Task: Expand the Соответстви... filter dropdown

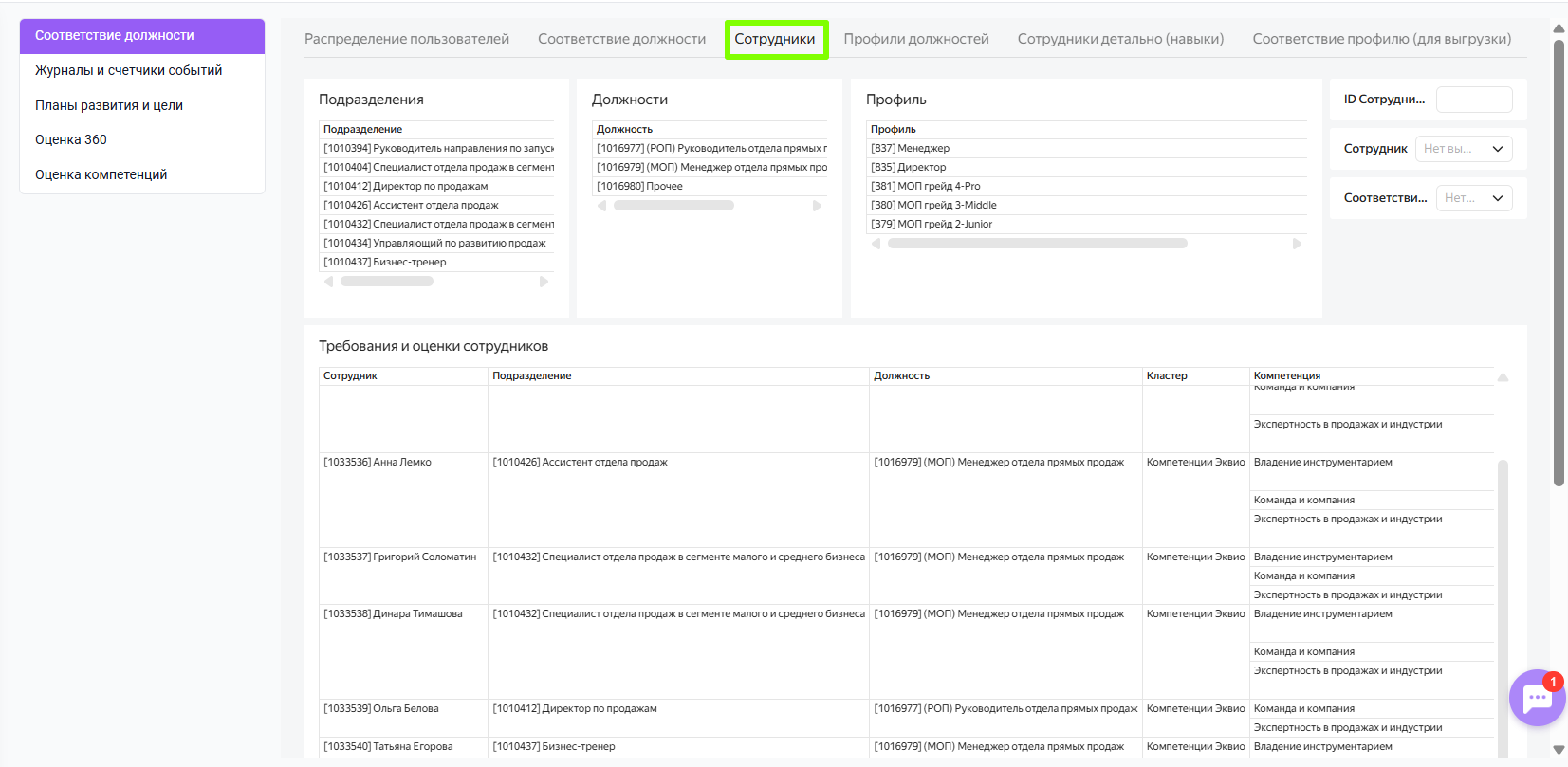Action: click(1473, 198)
